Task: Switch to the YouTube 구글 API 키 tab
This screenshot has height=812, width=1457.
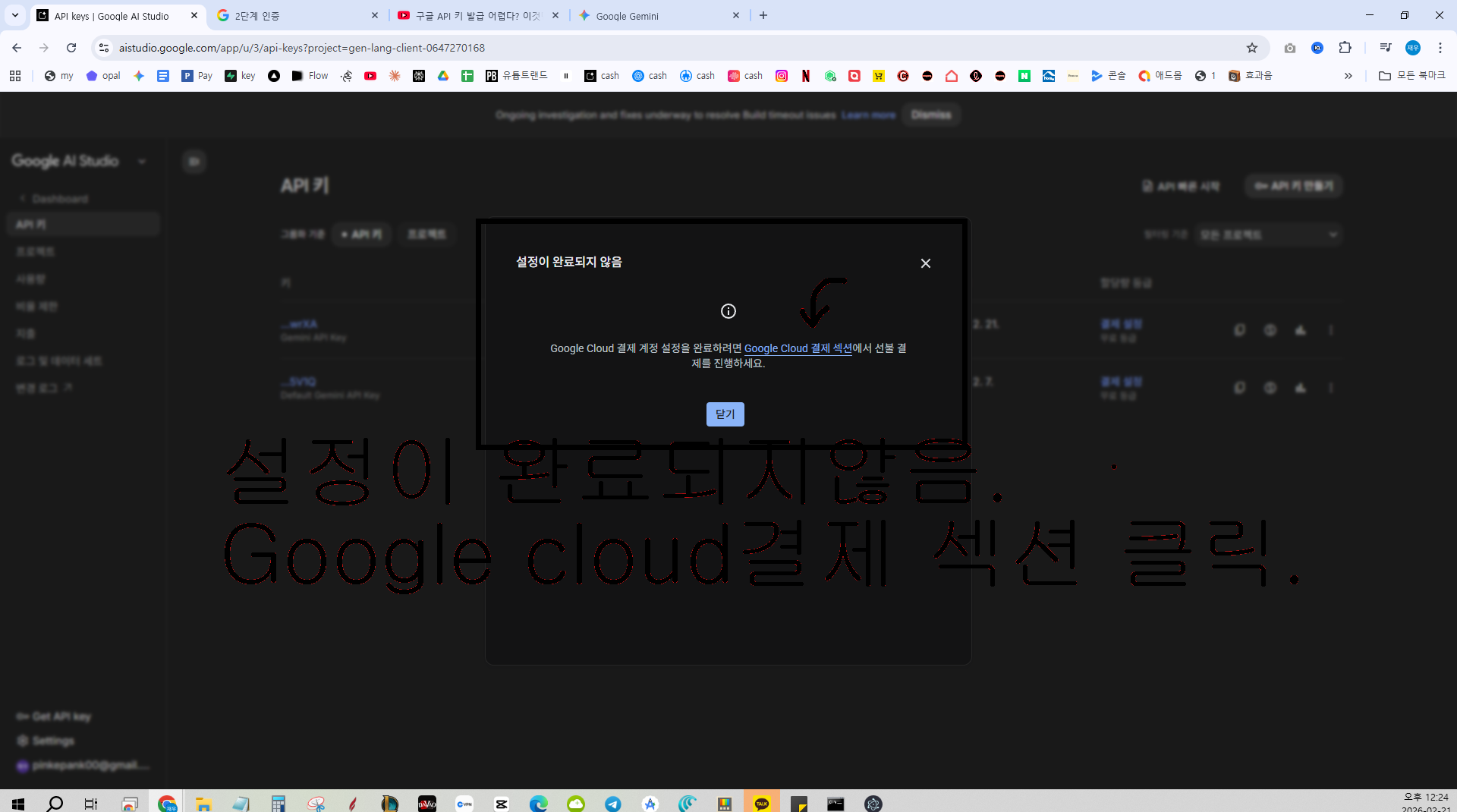Action: pos(478,15)
